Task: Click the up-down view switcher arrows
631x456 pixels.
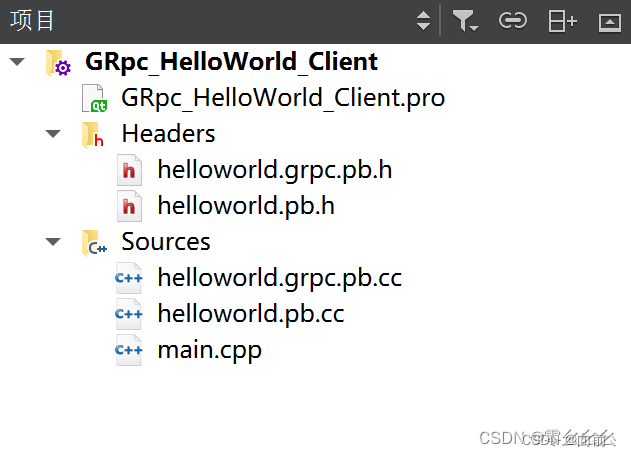Action: 423,21
